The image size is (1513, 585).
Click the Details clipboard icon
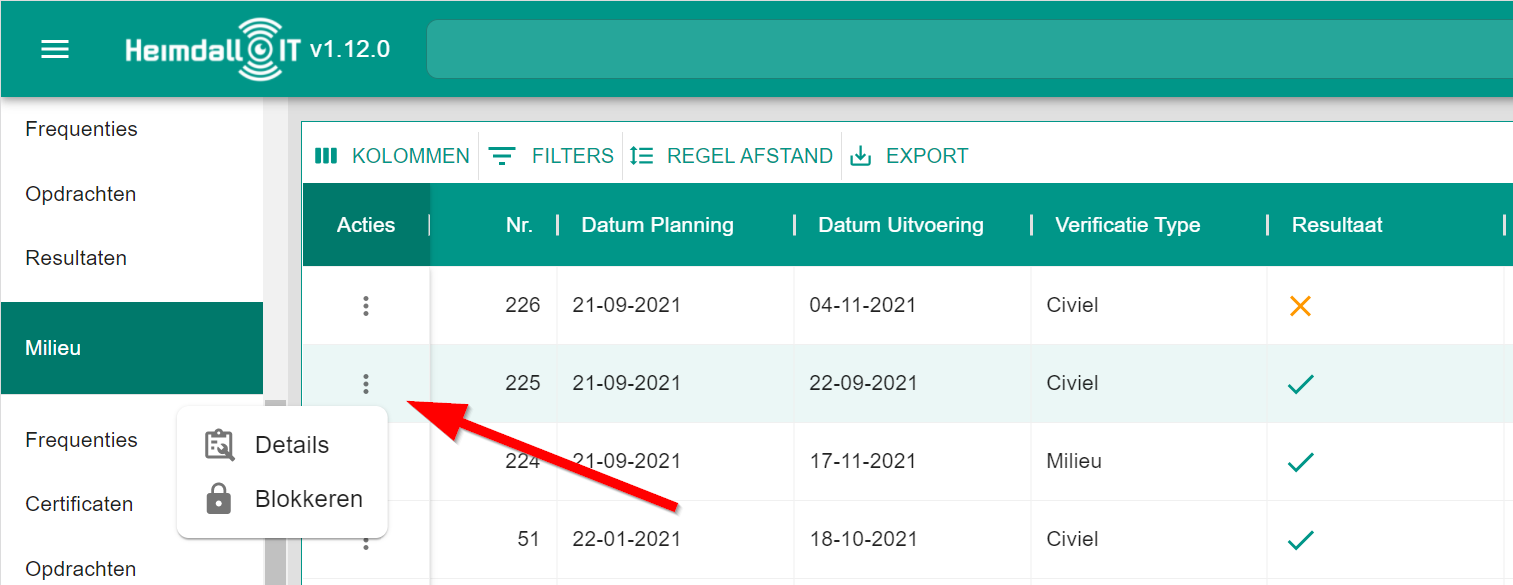(x=219, y=445)
